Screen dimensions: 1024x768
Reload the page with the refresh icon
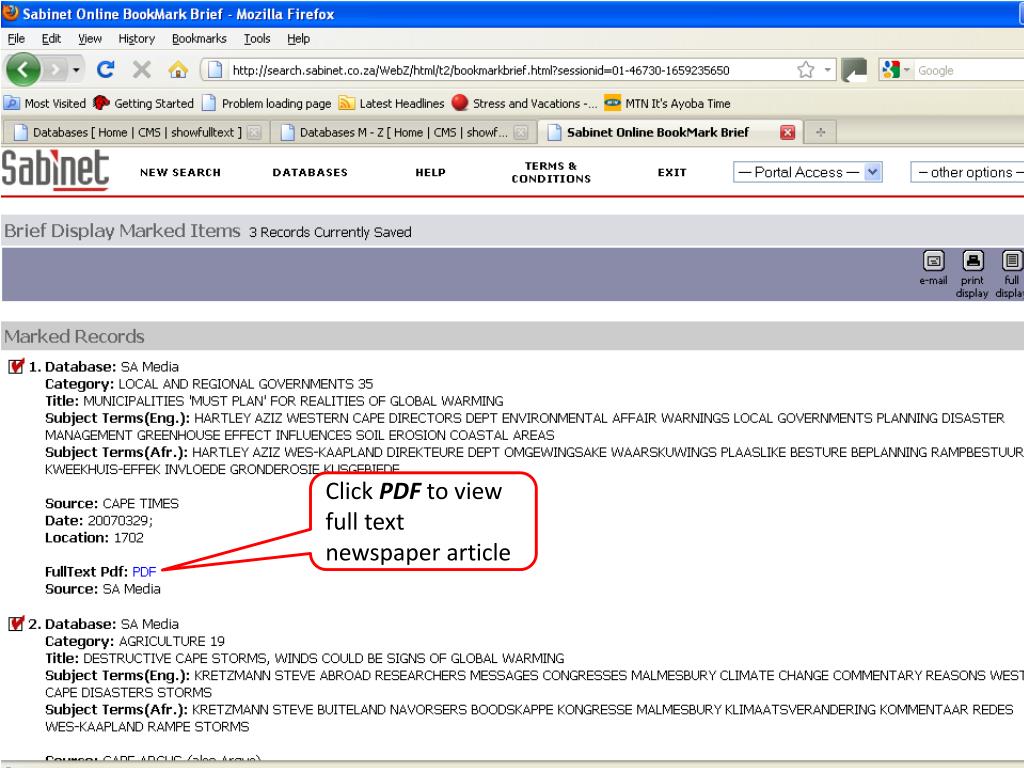click(x=106, y=69)
